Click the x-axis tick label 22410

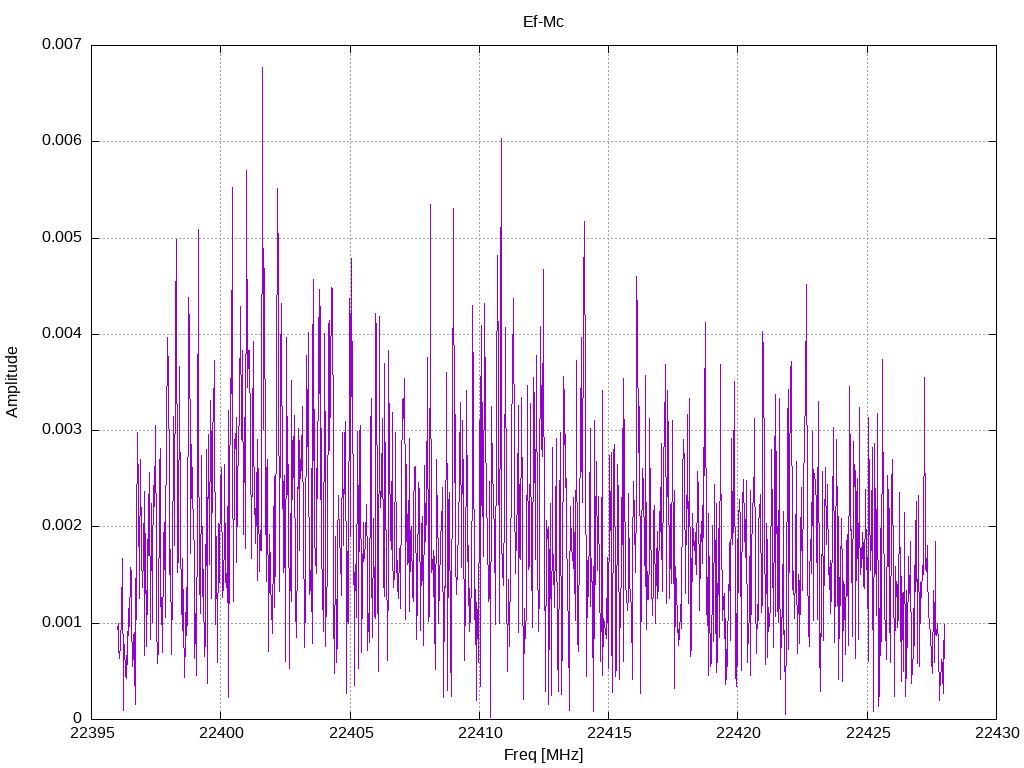point(479,733)
